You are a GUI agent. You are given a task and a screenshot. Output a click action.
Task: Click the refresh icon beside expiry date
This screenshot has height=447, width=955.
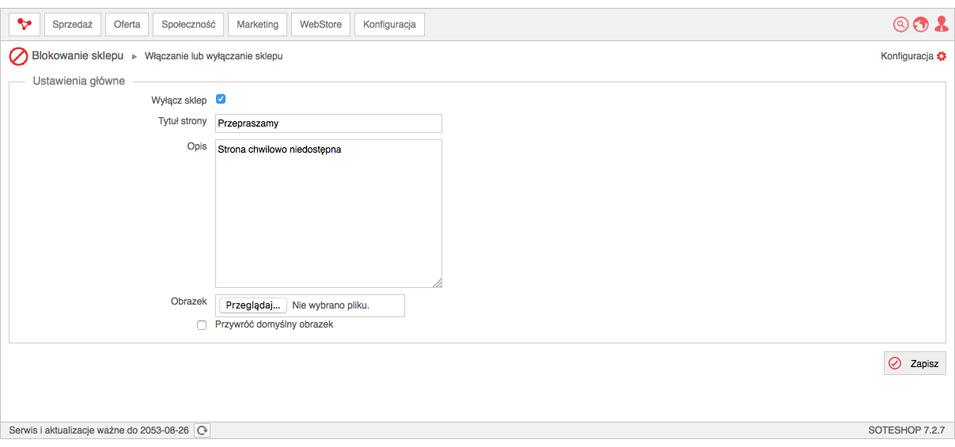click(202, 431)
